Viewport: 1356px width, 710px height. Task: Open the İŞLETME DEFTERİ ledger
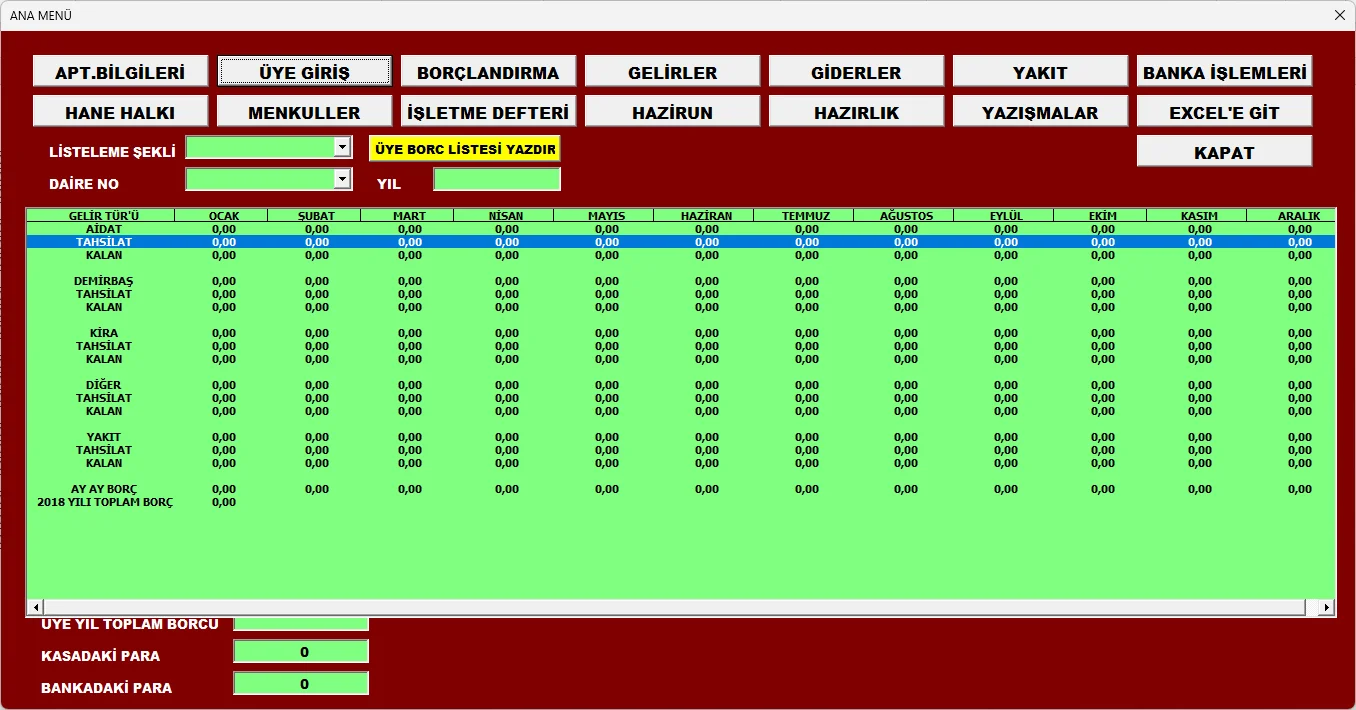pos(488,112)
